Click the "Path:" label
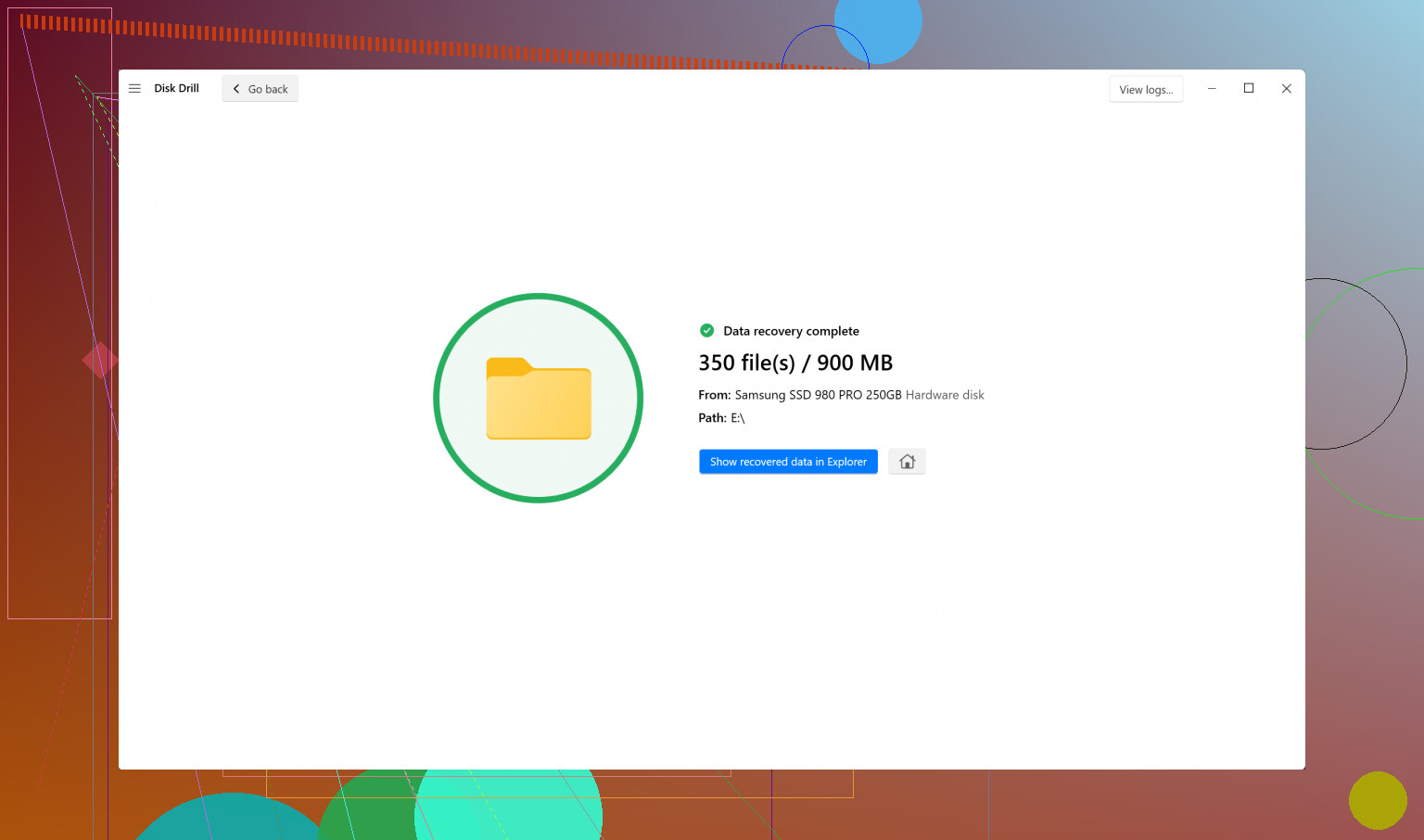The width and height of the screenshot is (1424, 840). (712, 418)
